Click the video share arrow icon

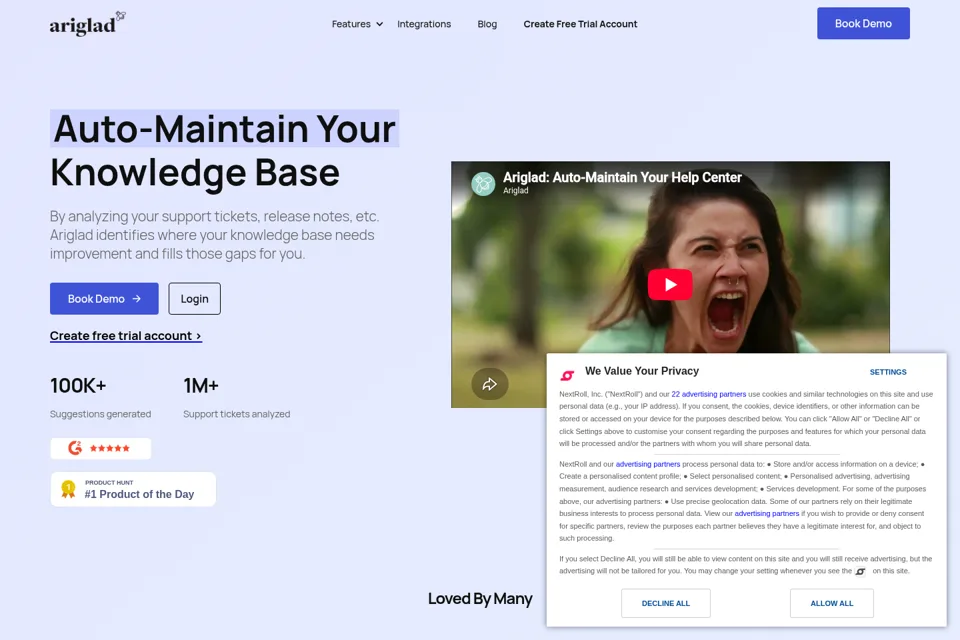(x=489, y=384)
